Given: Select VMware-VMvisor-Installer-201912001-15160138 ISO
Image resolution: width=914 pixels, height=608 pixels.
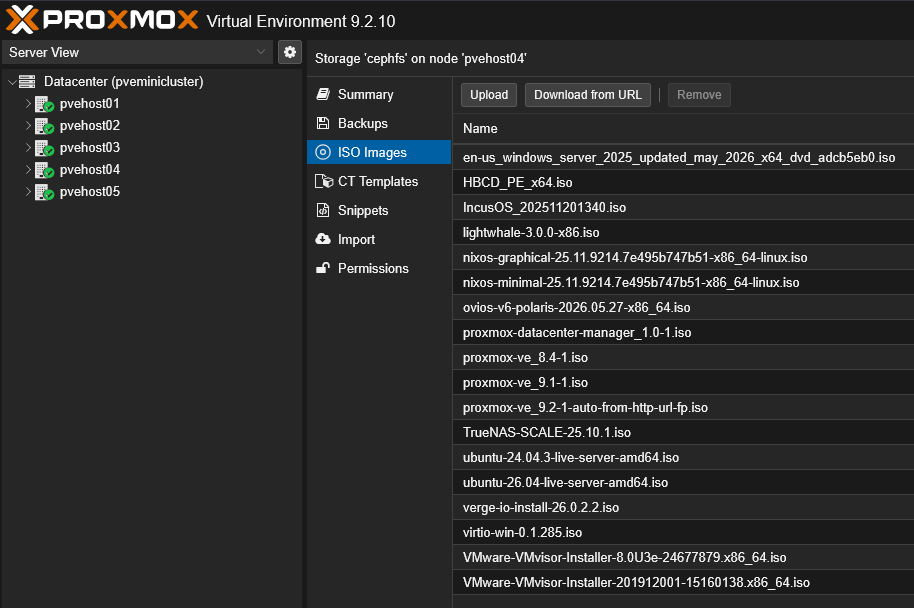Looking at the screenshot, I should click(x=683, y=583).
